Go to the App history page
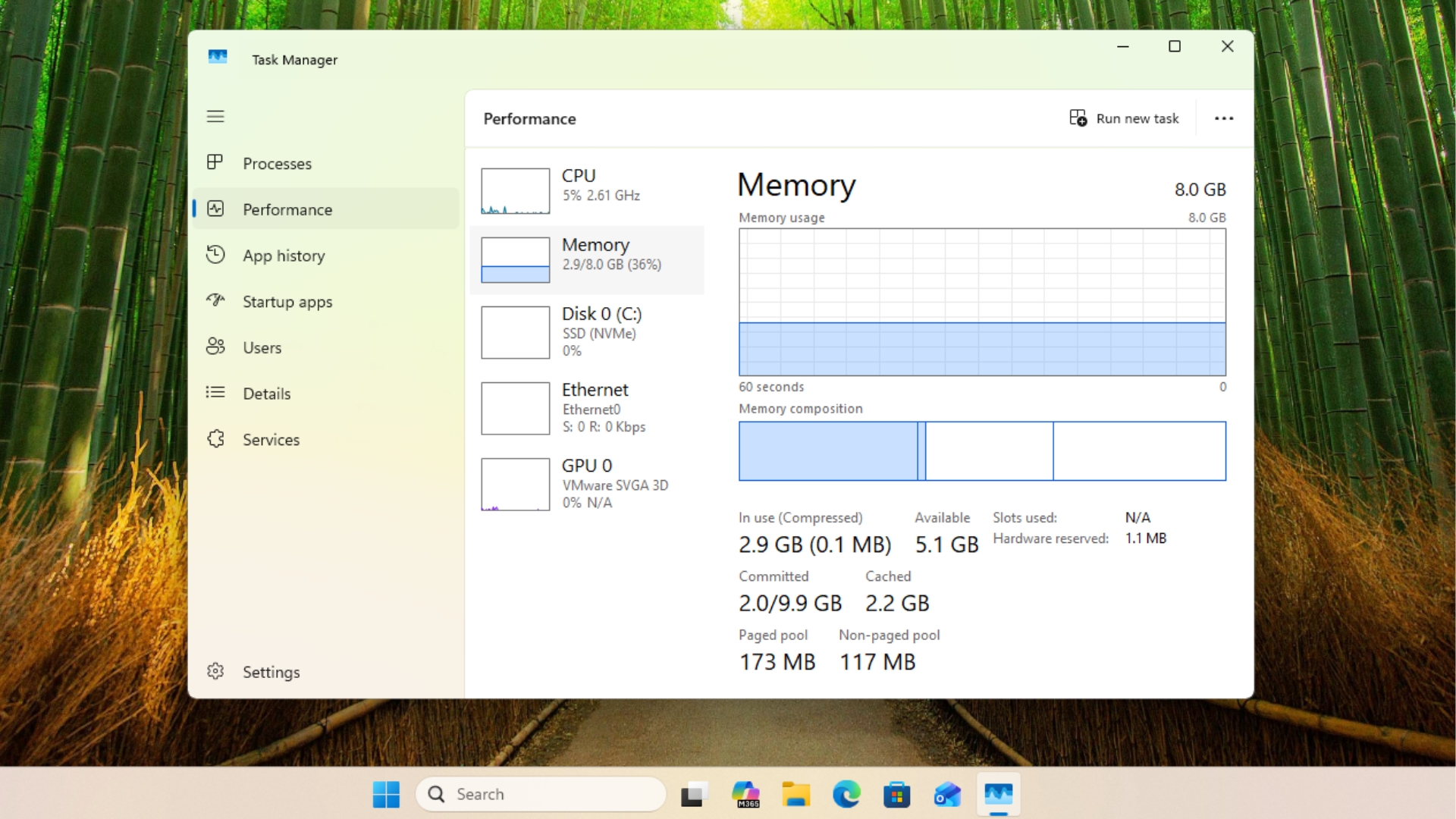1456x819 pixels. [x=326, y=256]
